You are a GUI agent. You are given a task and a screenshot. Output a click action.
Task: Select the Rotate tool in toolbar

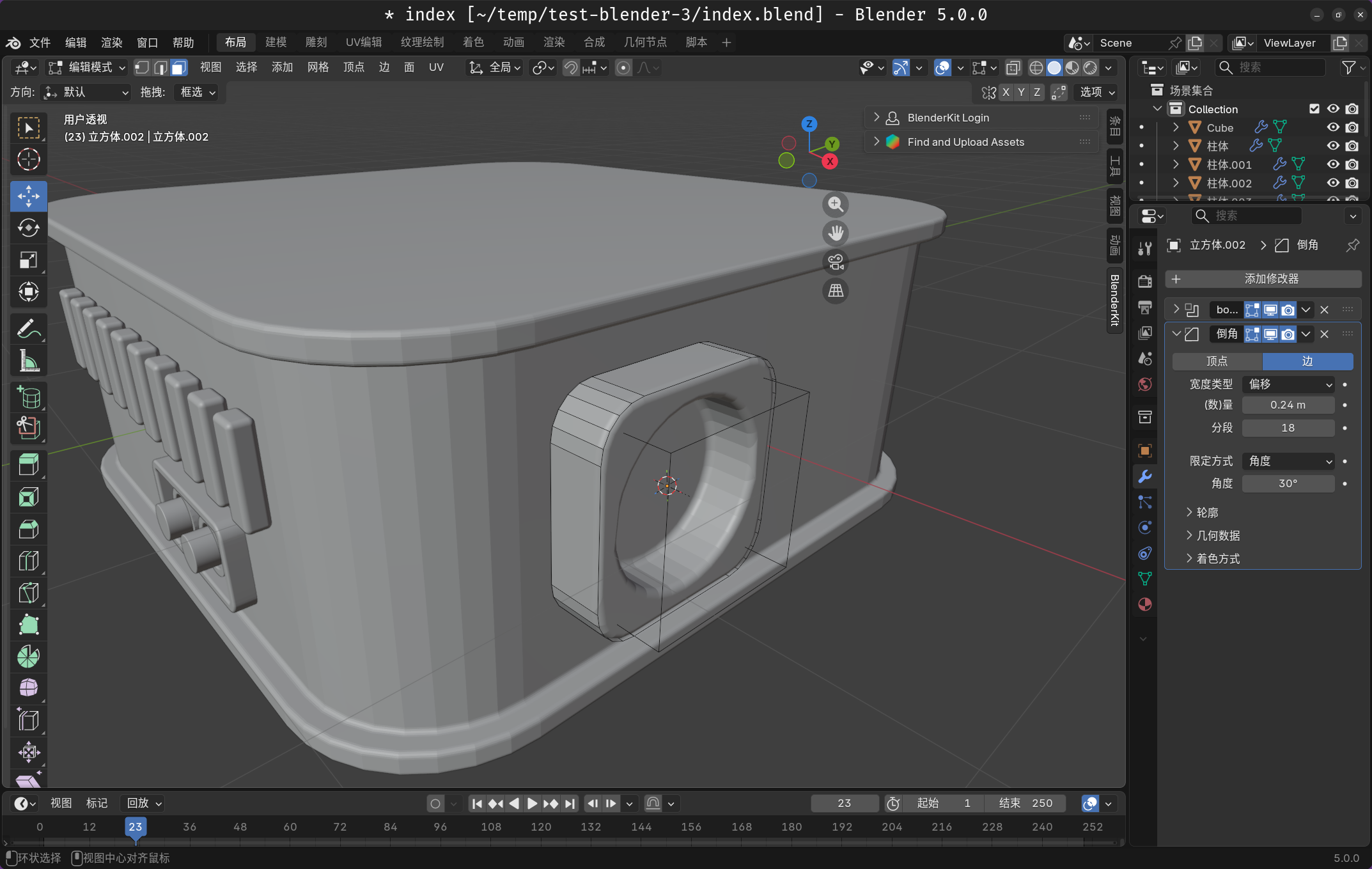pyautogui.click(x=28, y=228)
